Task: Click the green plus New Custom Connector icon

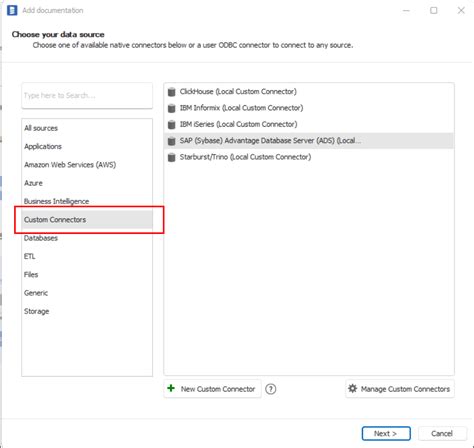Action: tap(171, 388)
